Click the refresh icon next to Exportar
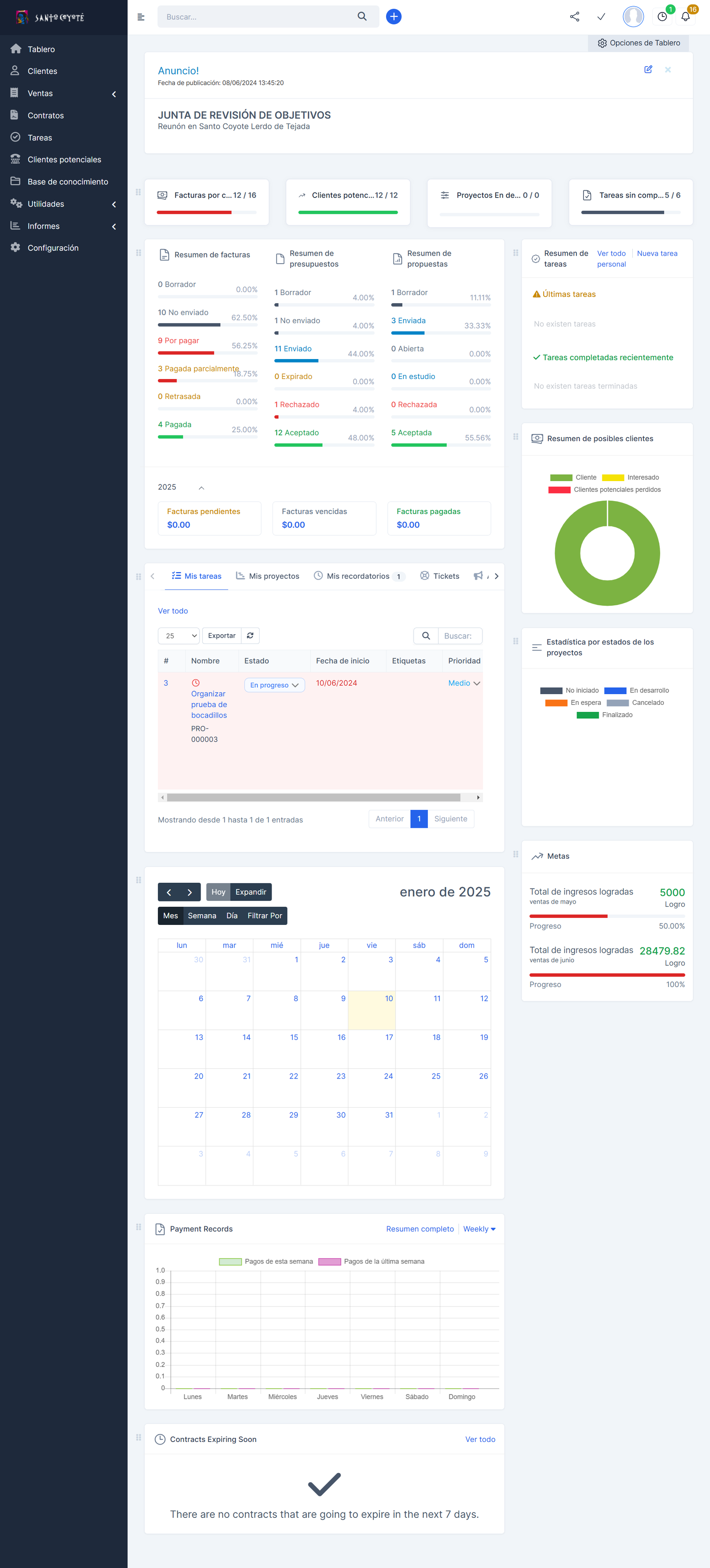 (x=250, y=636)
